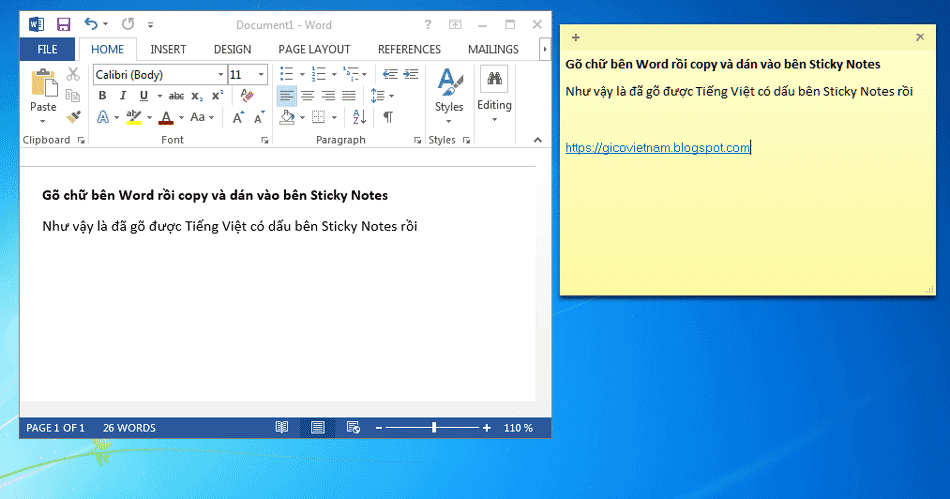Toggle Align Right paragraph alignment

328,96
